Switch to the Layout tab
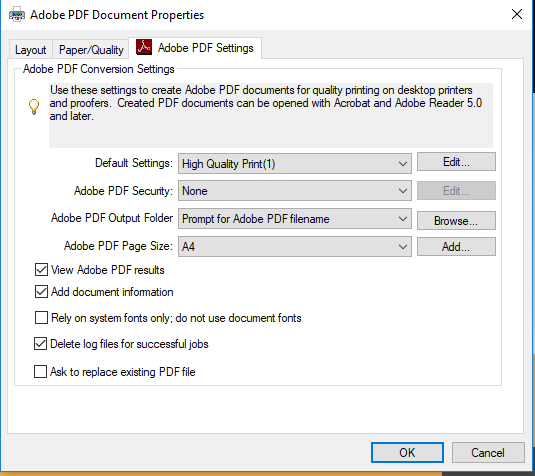Viewport: 535px width, 476px height. [30, 50]
